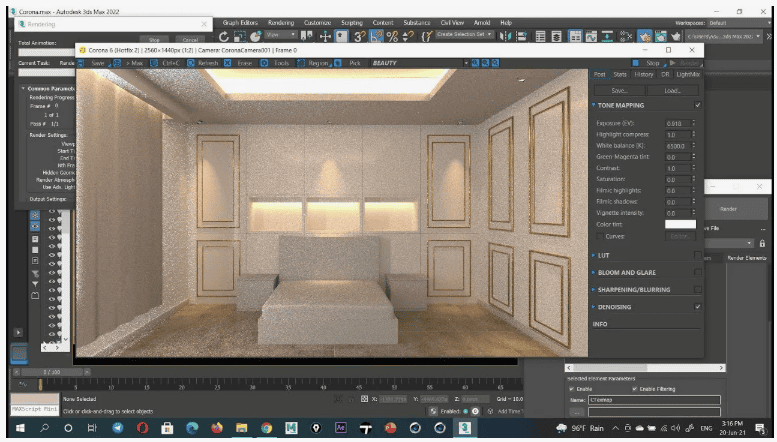This screenshot has width=777, height=442.
Task: Click the Tools icon in frame buffer
Action: click(264, 63)
